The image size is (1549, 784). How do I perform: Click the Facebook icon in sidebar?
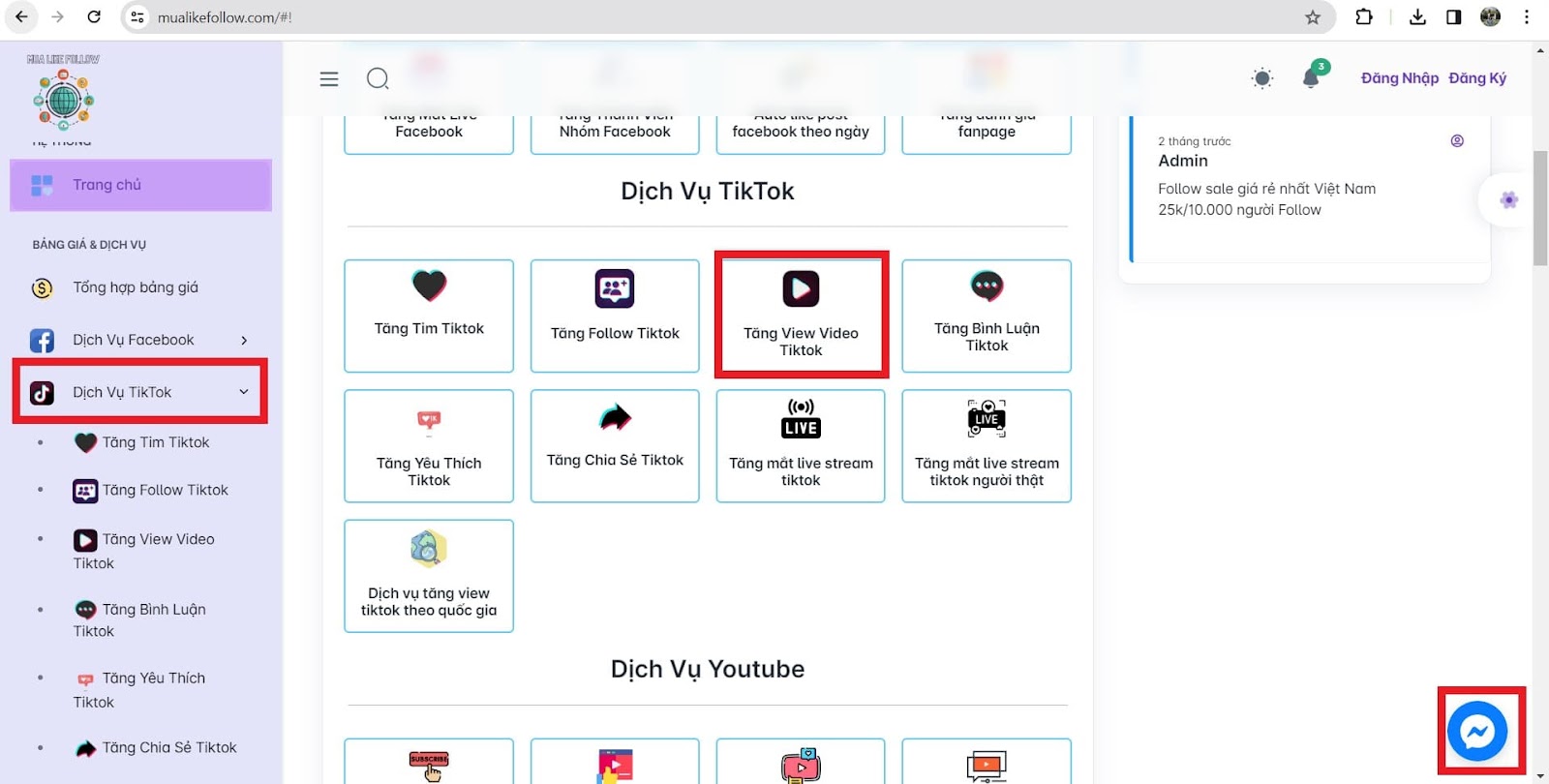[x=42, y=341]
